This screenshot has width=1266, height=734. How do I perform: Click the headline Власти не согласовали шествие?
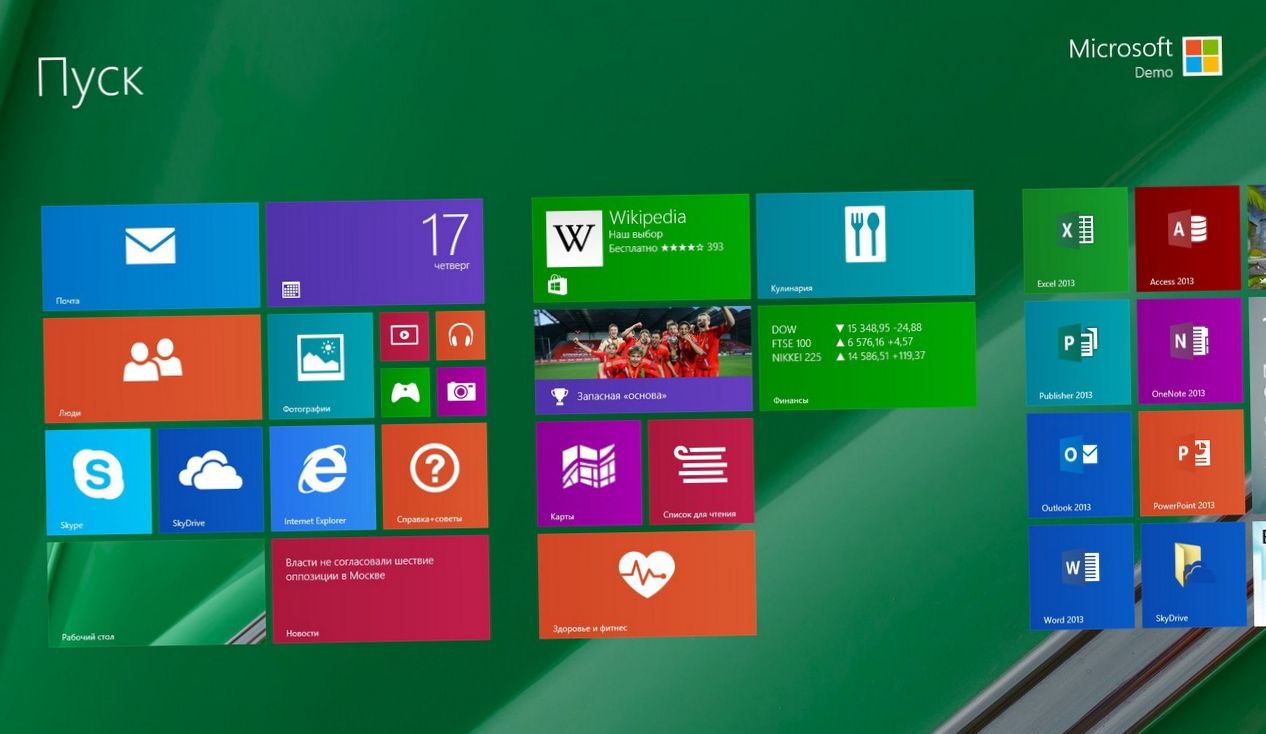pyautogui.click(x=360, y=568)
